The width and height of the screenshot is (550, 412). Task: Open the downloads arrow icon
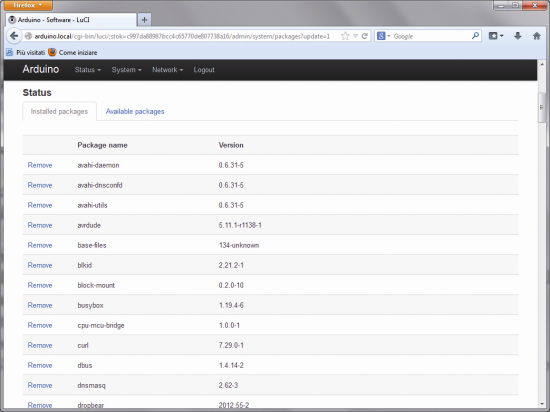pos(517,36)
